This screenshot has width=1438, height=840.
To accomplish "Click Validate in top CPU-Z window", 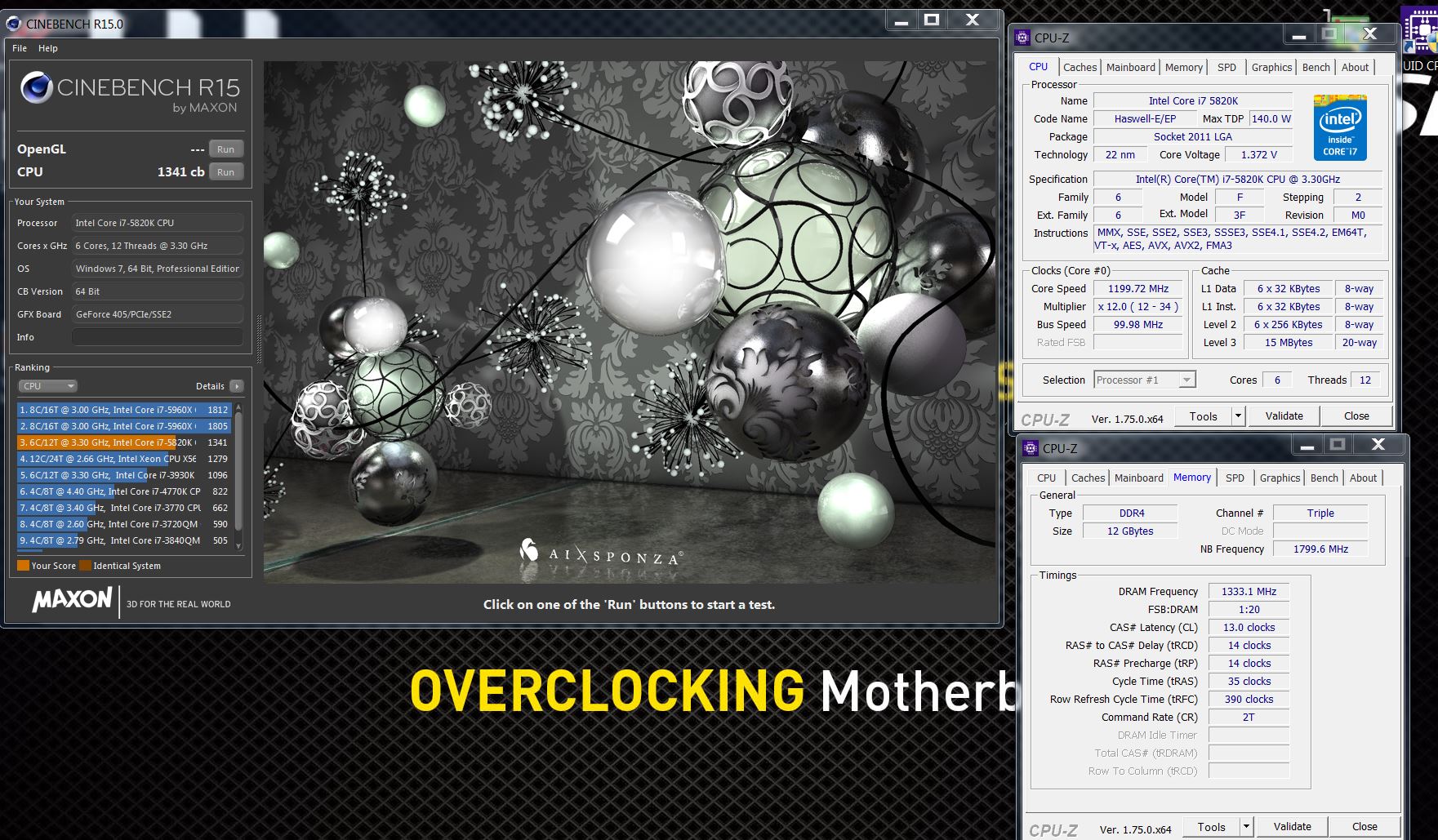I will [x=1284, y=416].
